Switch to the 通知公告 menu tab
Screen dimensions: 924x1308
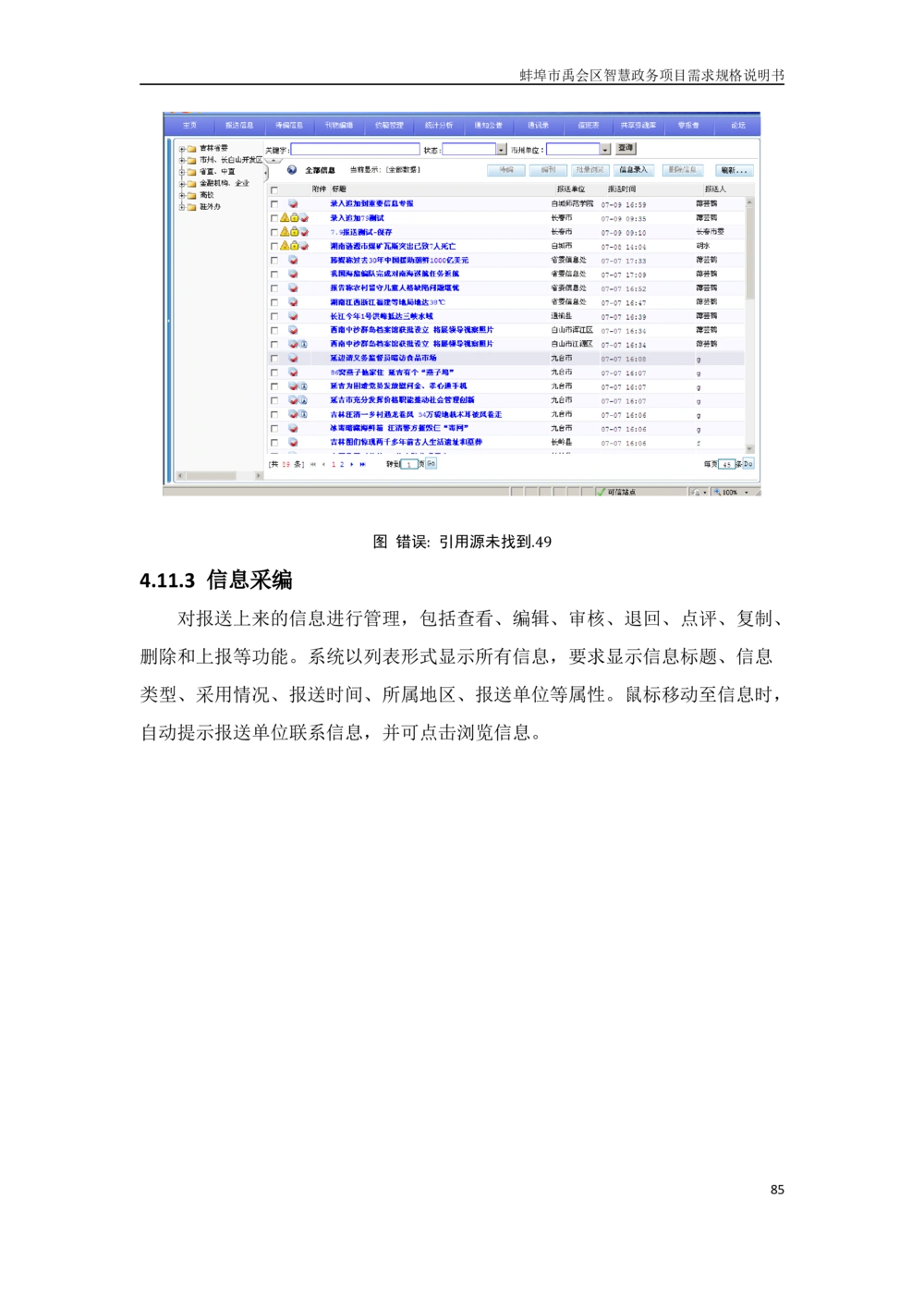[x=489, y=125]
